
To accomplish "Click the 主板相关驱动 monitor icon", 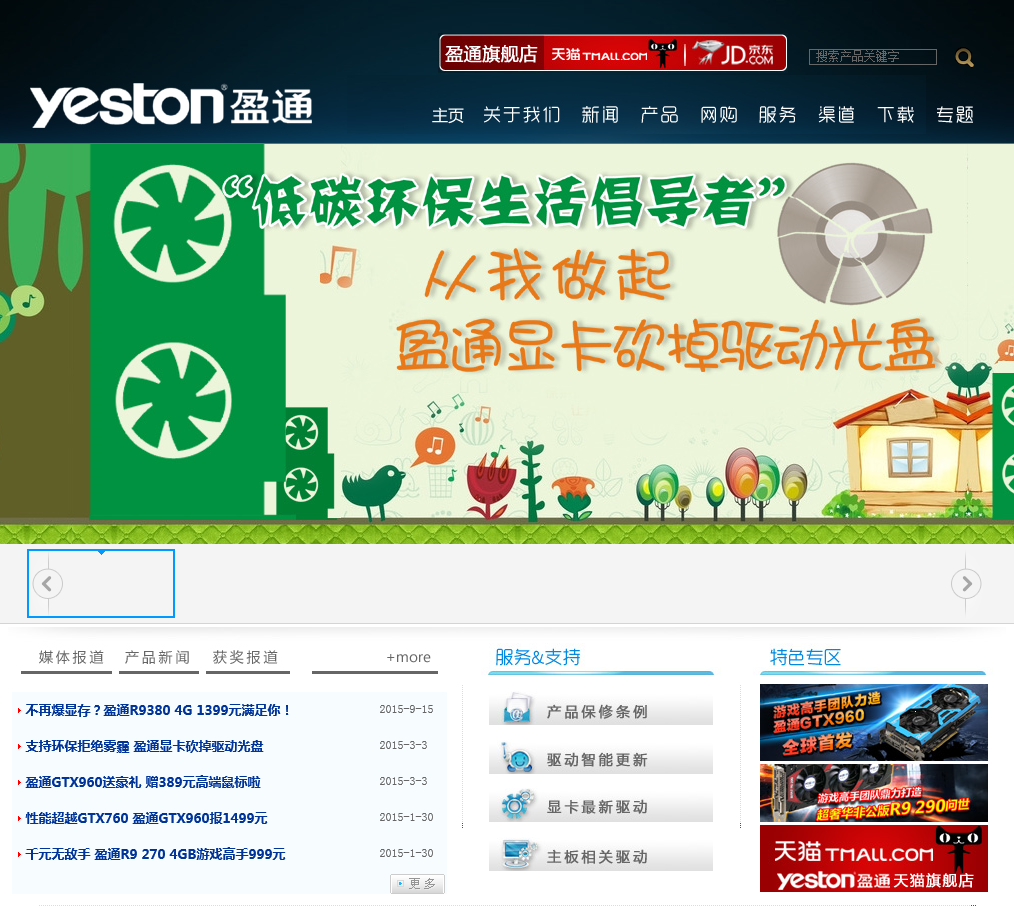I will coord(519,855).
